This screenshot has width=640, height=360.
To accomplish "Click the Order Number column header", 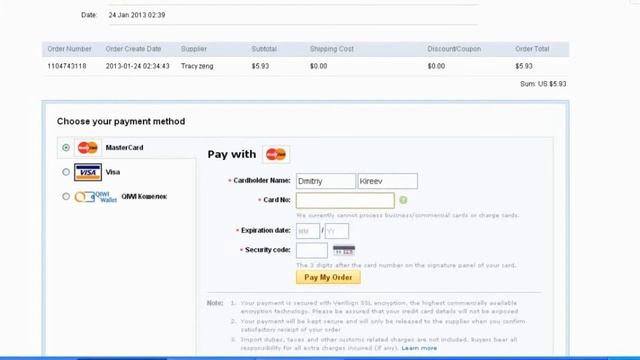I will point(69,49).
